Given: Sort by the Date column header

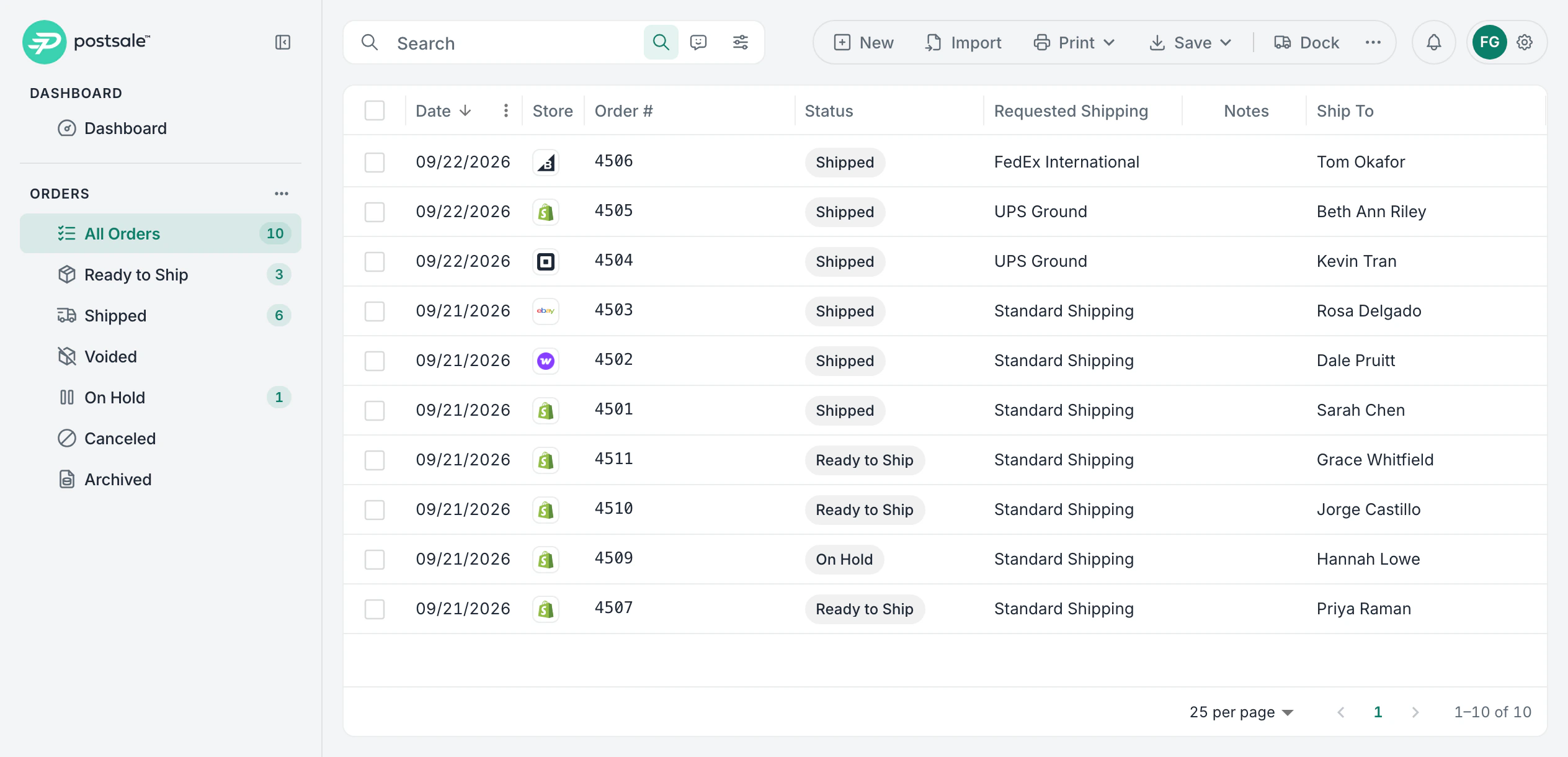Looking at the screenshot, I should point(443,110).
